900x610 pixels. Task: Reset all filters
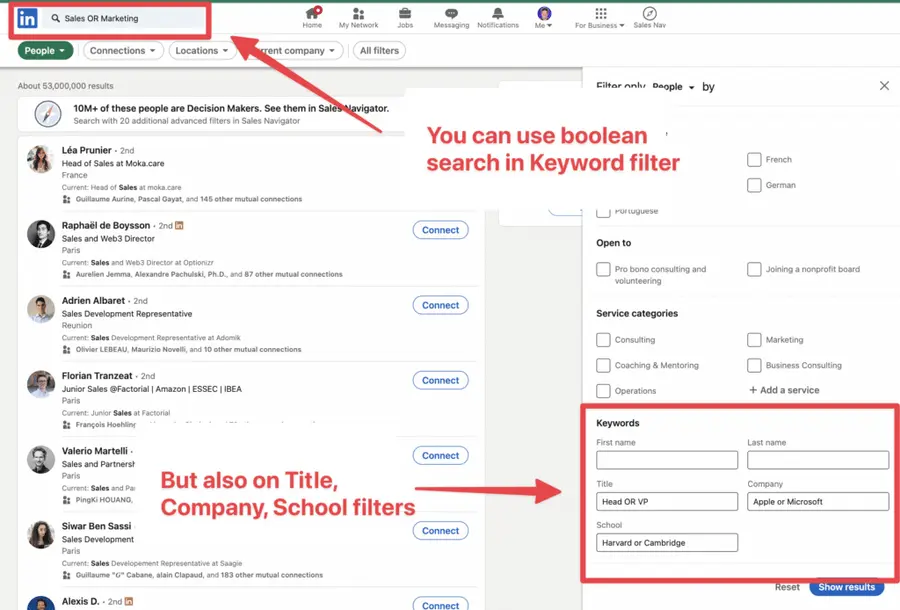click(787, 587)
